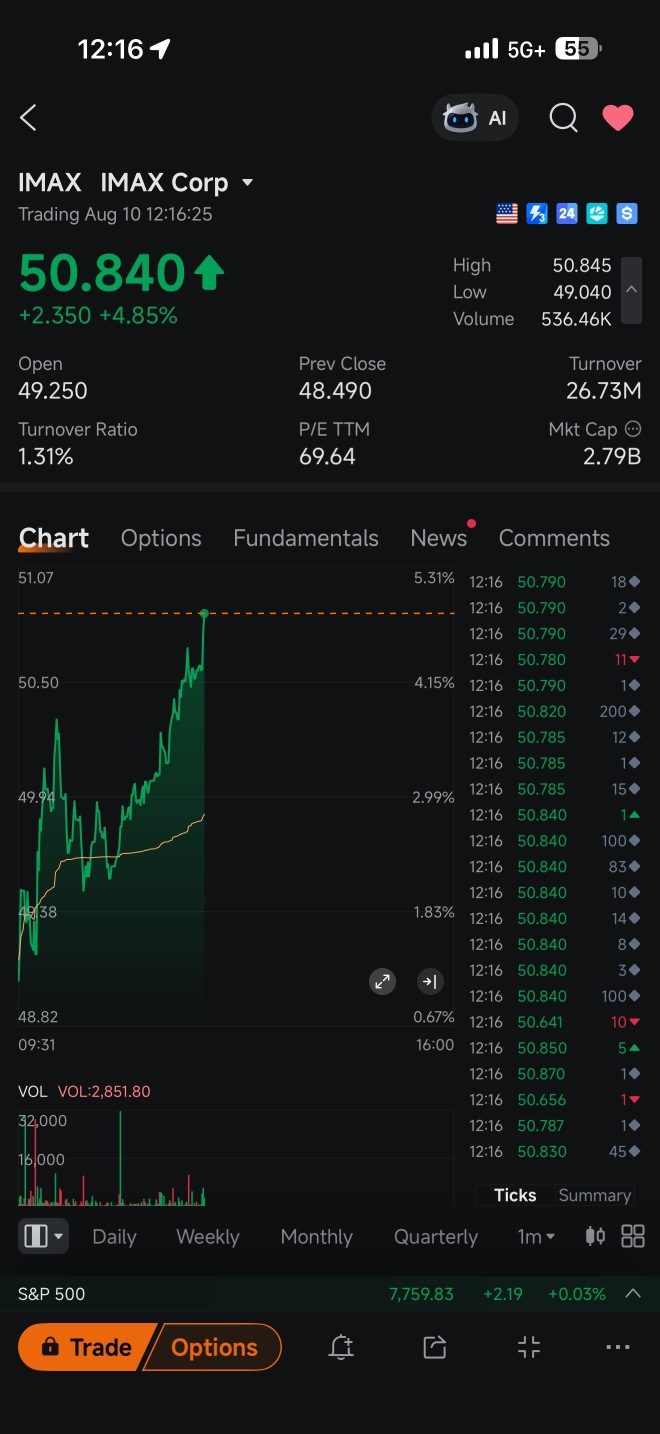This screenshot has height=1434, width=660.
Task: Tap the volume bar chart area
Action: click(237, 1157)
